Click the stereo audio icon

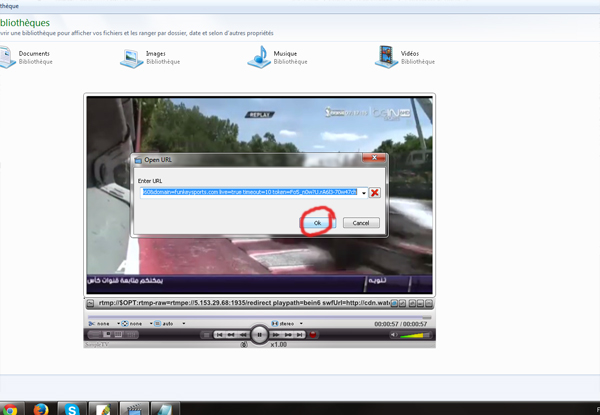[x=274, y=324]
